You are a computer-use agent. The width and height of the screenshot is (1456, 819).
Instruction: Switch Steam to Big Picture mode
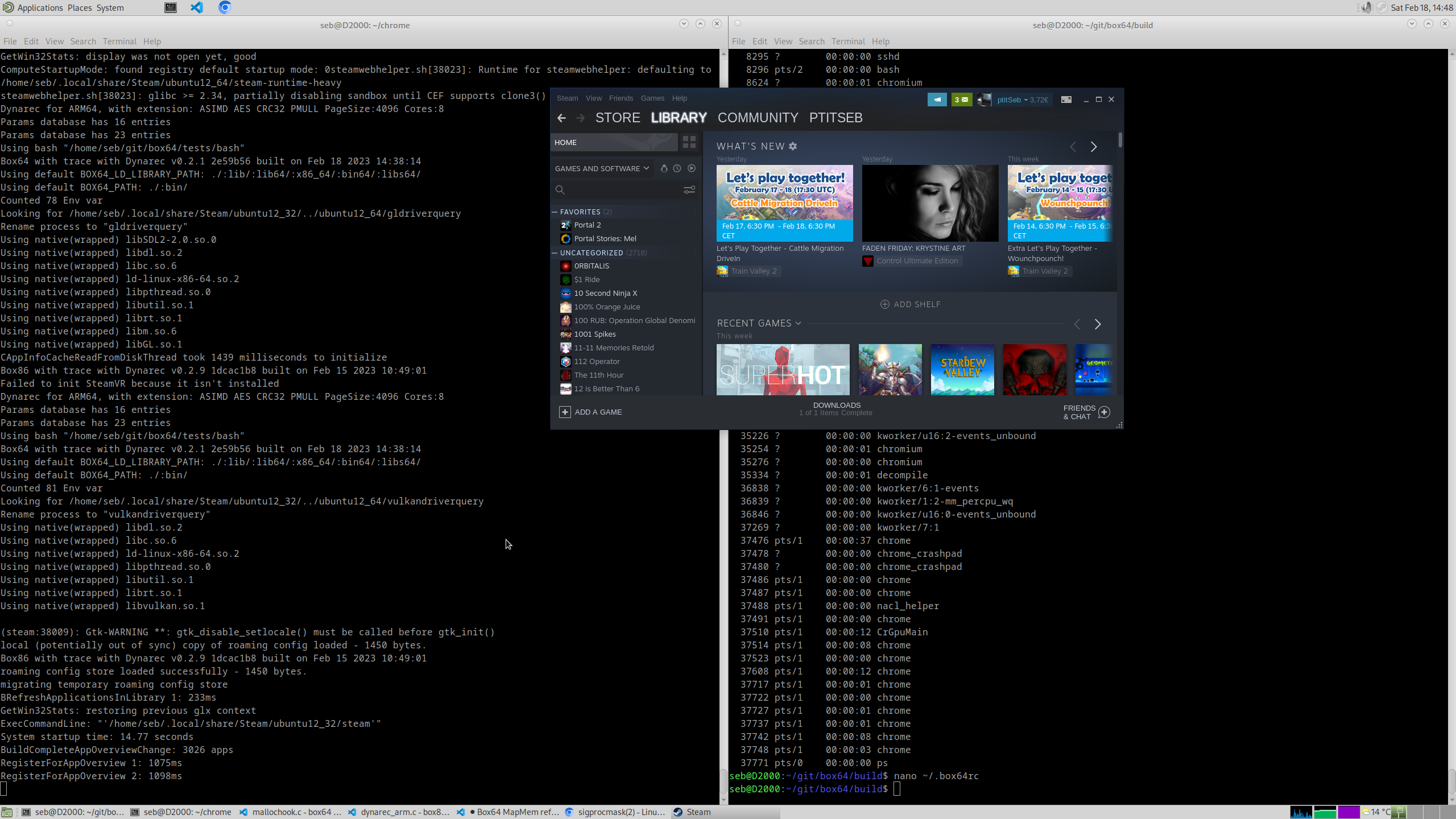(x=1066, y=100)
